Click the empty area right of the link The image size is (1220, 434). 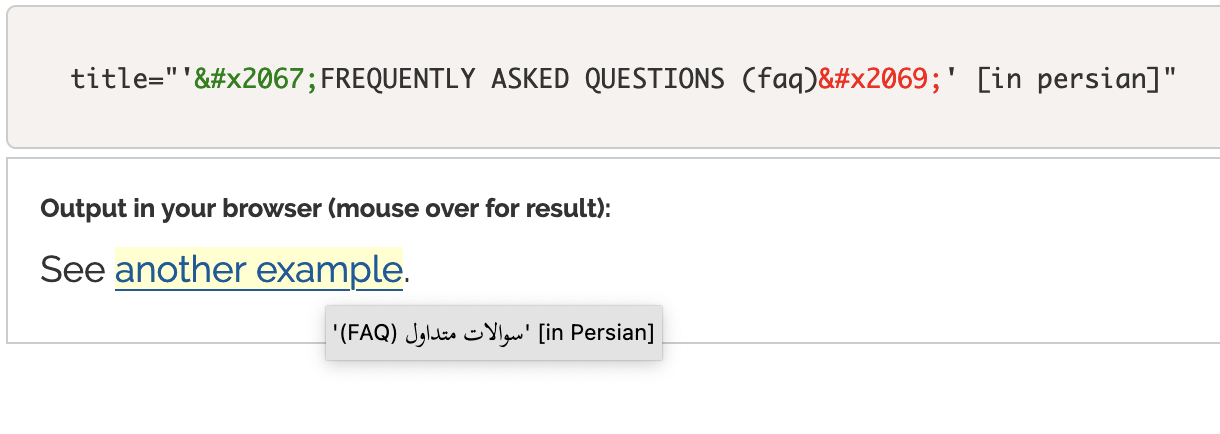pyautogui.click(x=800, y=270)
